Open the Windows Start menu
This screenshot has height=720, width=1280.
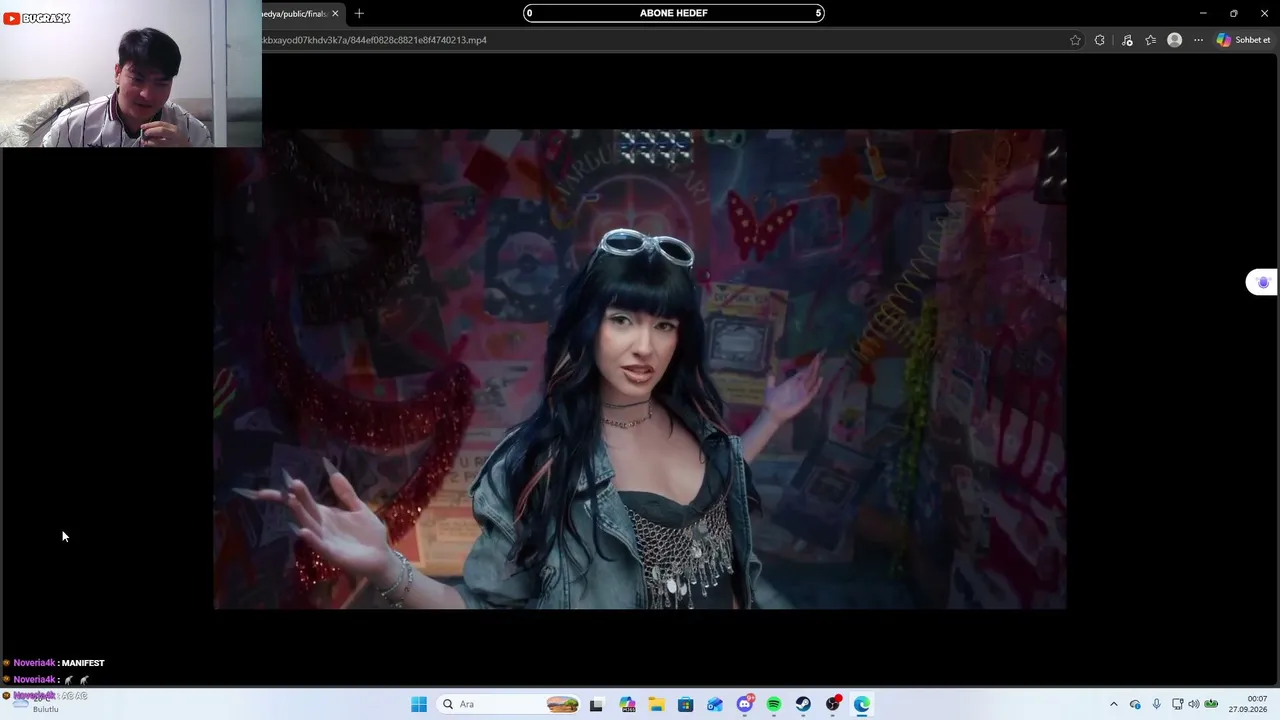tap(419, 704)
